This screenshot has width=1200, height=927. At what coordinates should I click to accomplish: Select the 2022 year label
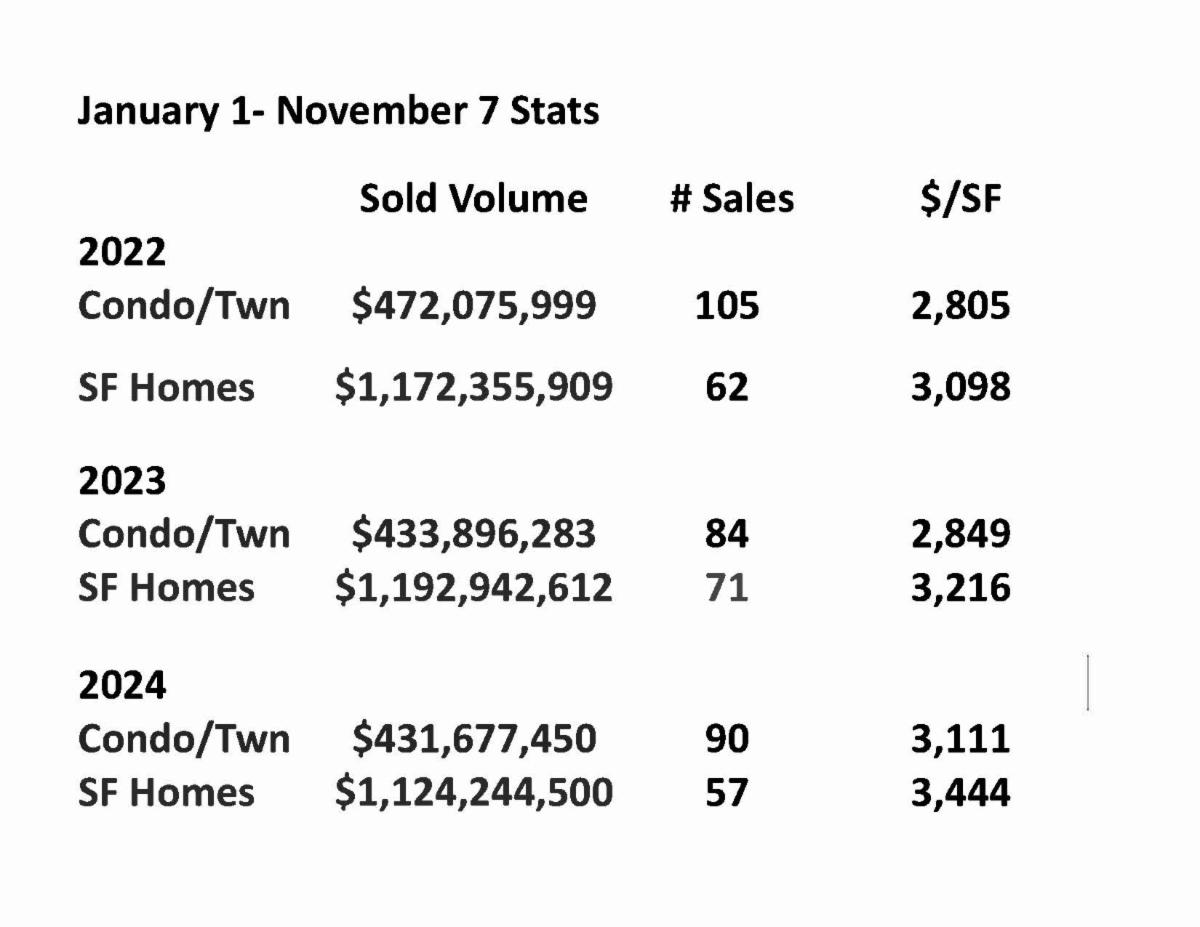point(121,252)
